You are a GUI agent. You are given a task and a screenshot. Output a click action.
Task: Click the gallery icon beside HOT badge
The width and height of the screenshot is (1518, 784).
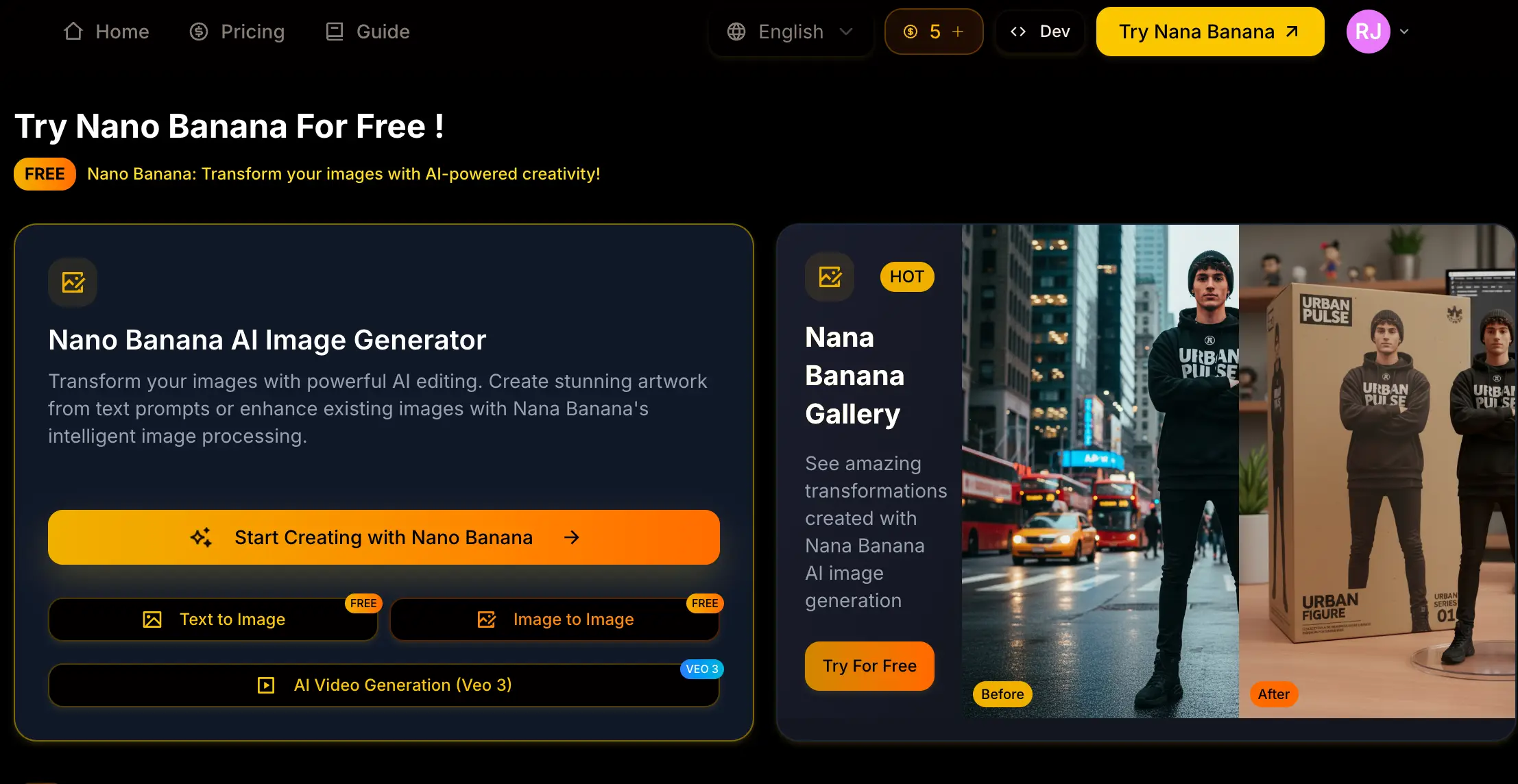[830, 277]
